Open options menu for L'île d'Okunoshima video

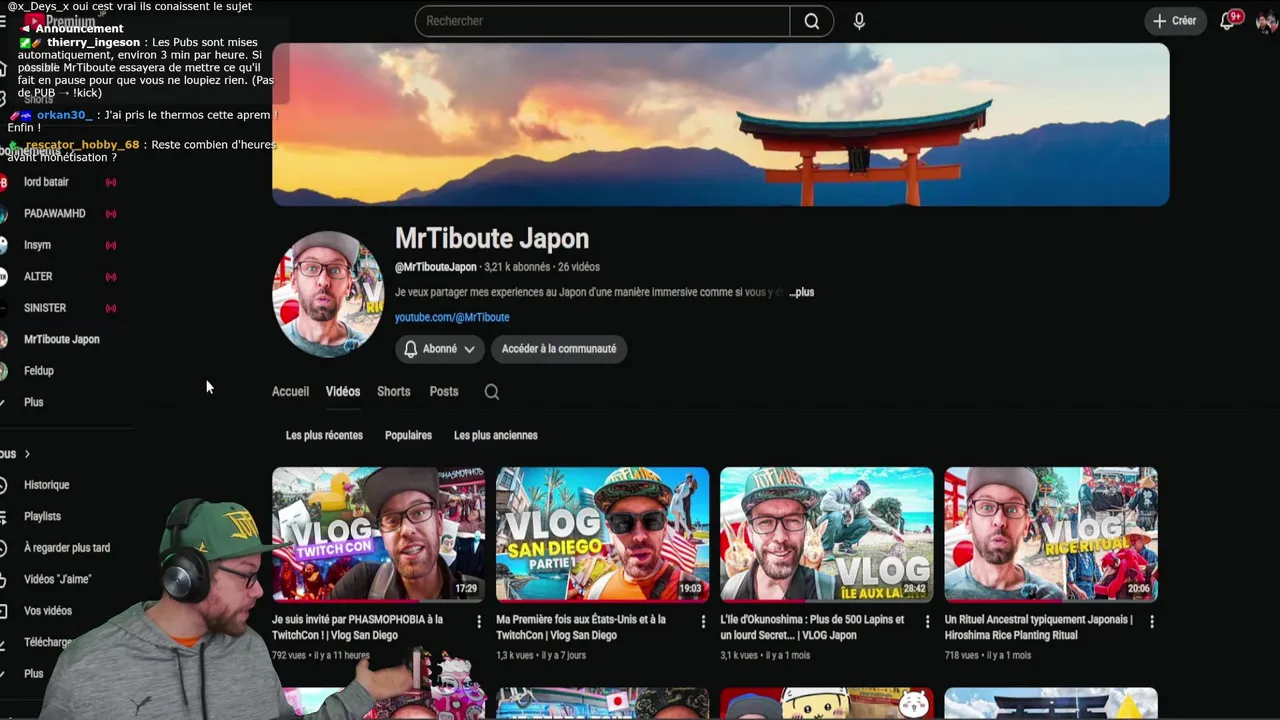pyautogui.click(x=927, y=622)
